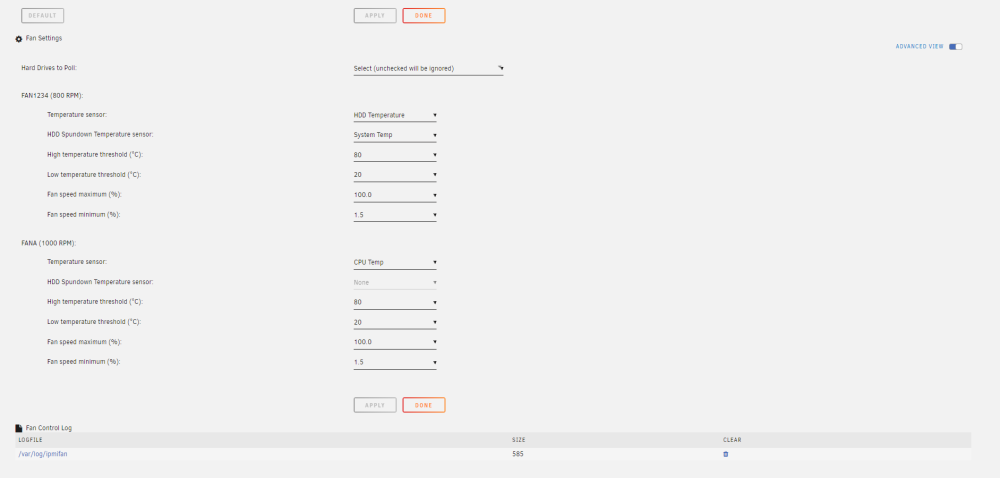
Task: Open FAN1234 Temperature sensor dropdown
Action: click(395, 115)
